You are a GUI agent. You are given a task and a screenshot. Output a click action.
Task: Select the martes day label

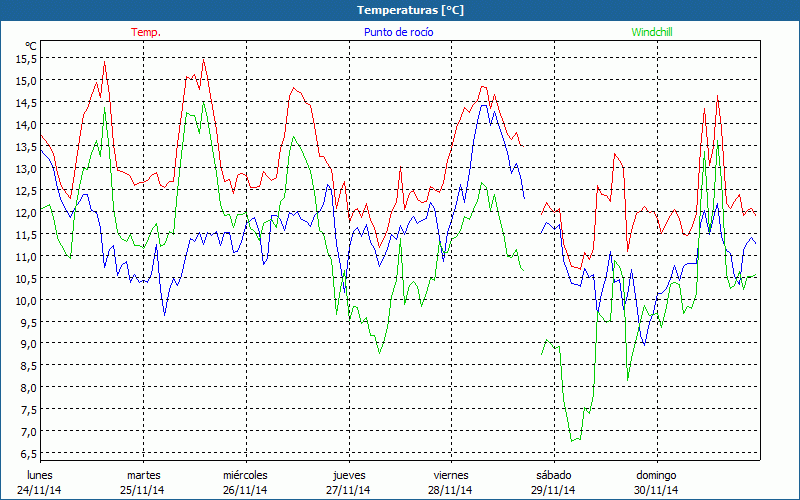[143, 475]
